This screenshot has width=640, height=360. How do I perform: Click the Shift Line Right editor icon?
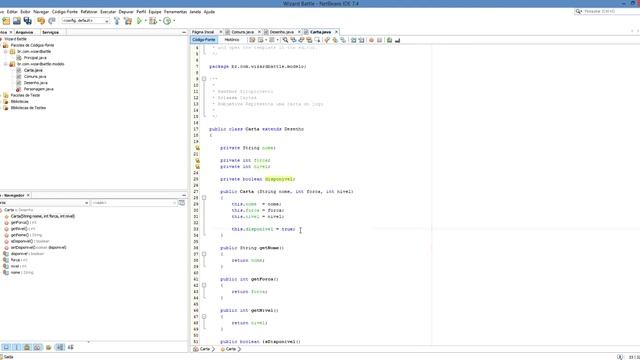[362, 40]
